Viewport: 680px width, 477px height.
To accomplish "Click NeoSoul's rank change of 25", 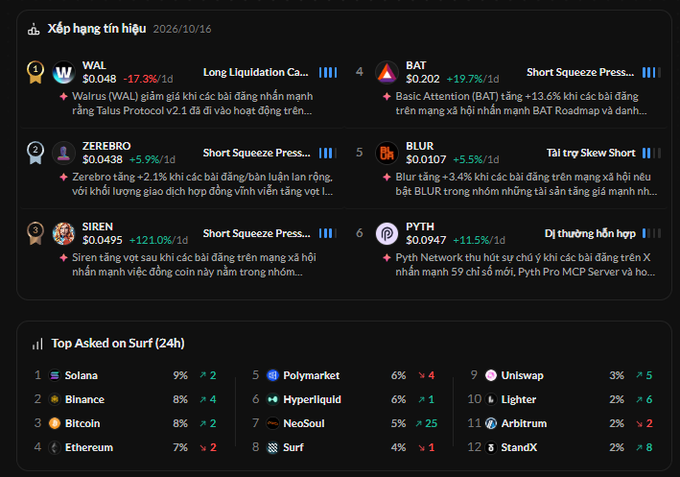I will 427,423.
